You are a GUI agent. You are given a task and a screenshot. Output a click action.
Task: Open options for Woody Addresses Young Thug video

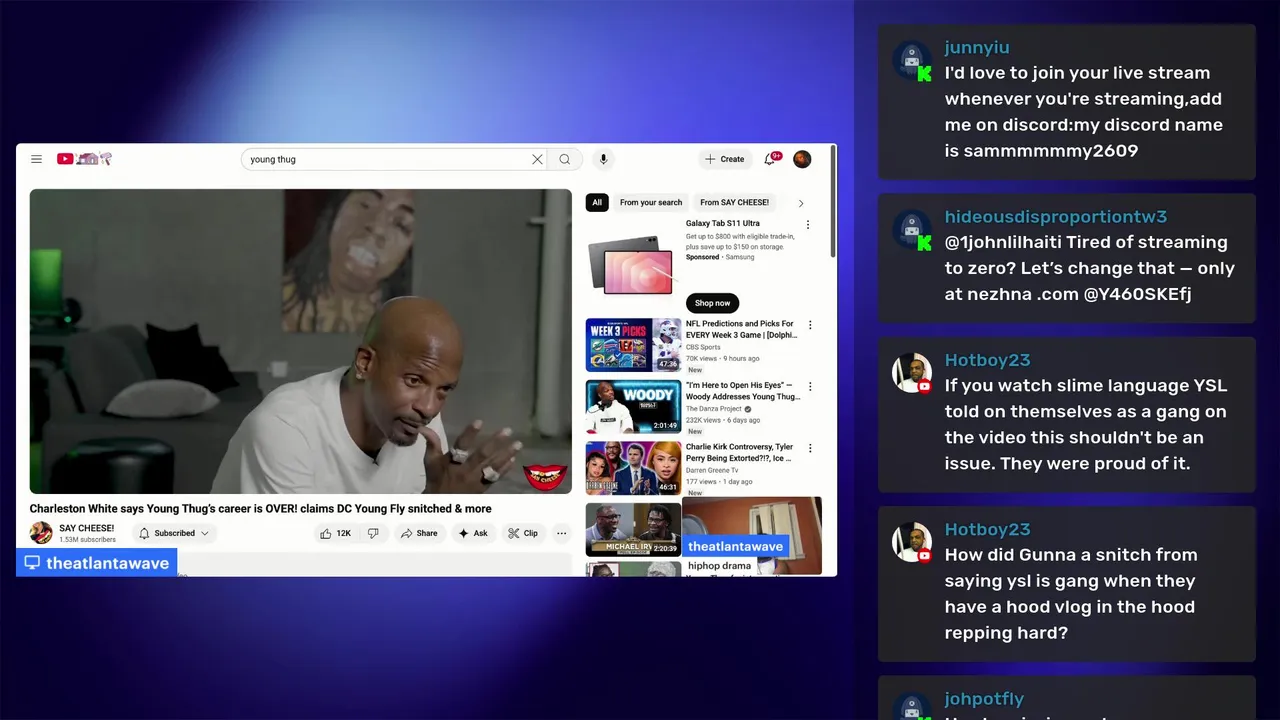[x=810, y=387]
